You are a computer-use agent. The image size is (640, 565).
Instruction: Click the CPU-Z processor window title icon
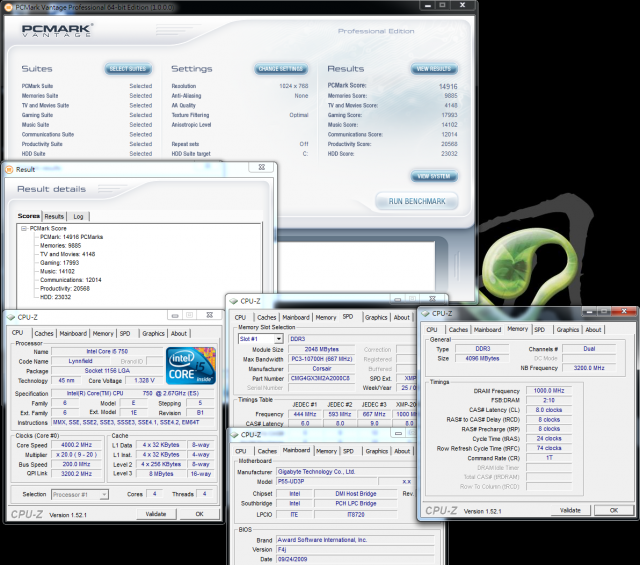click(x=11, y=317)
